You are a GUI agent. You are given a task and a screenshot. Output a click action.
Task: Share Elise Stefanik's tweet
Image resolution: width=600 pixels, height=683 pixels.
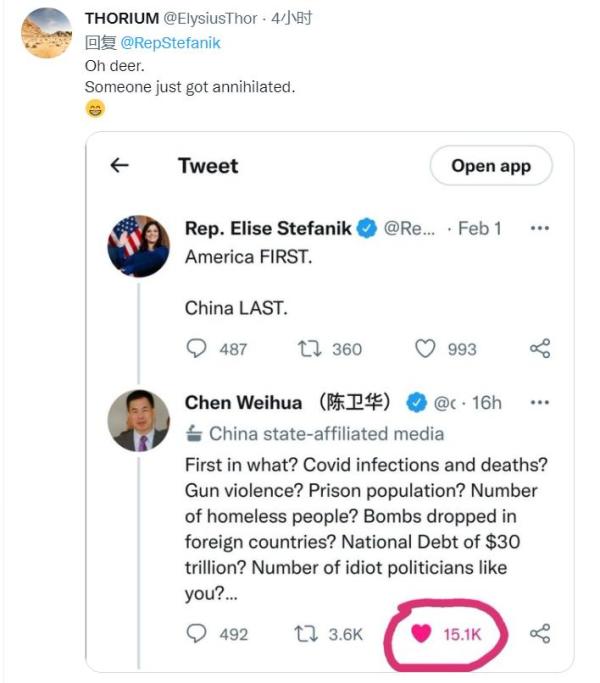540,349
